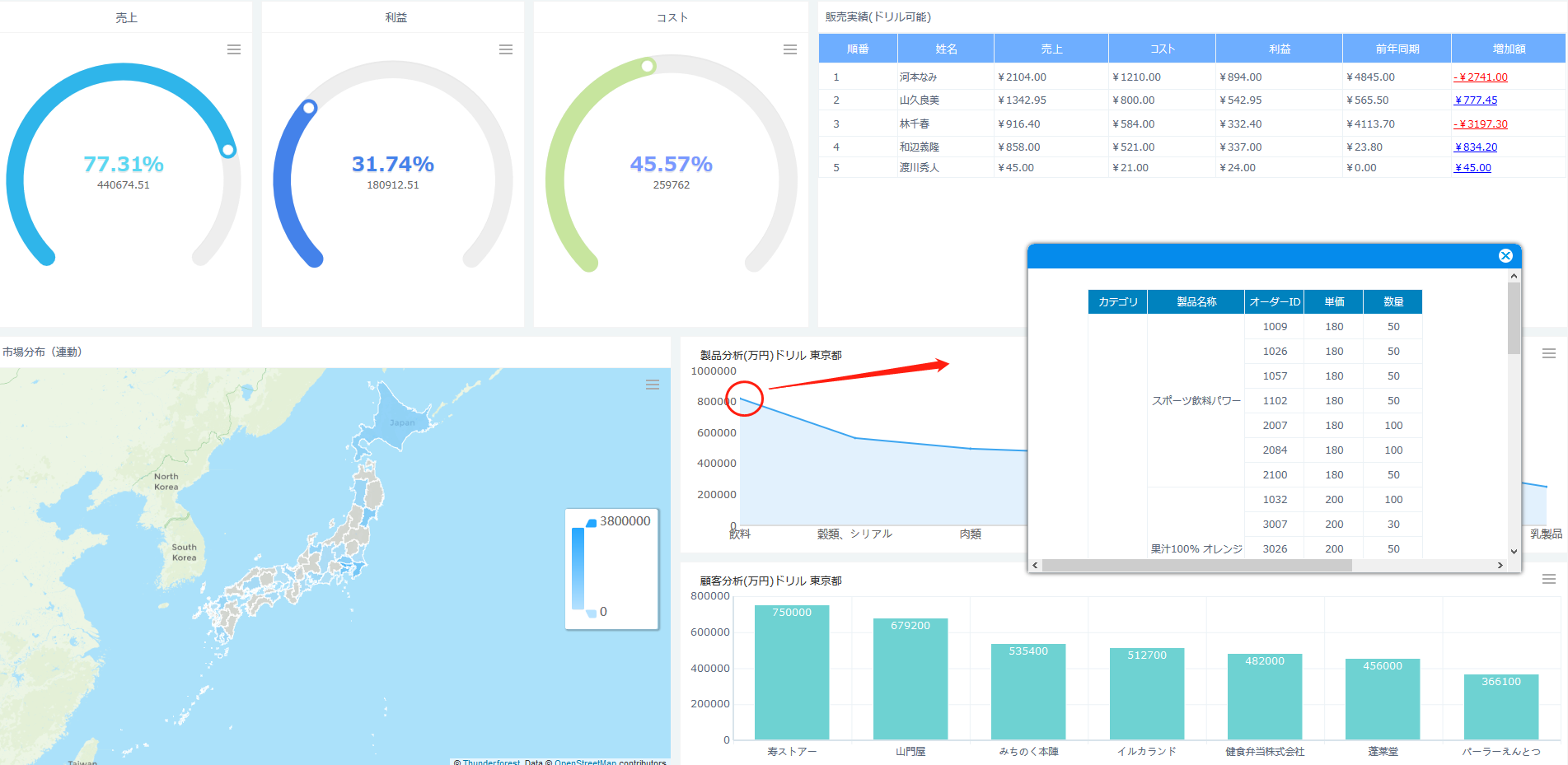Select the スポーツ飲料パワー product cell
This screenshot has height=765, width=1568.
pyautogui.click(x=1196, y=401)
